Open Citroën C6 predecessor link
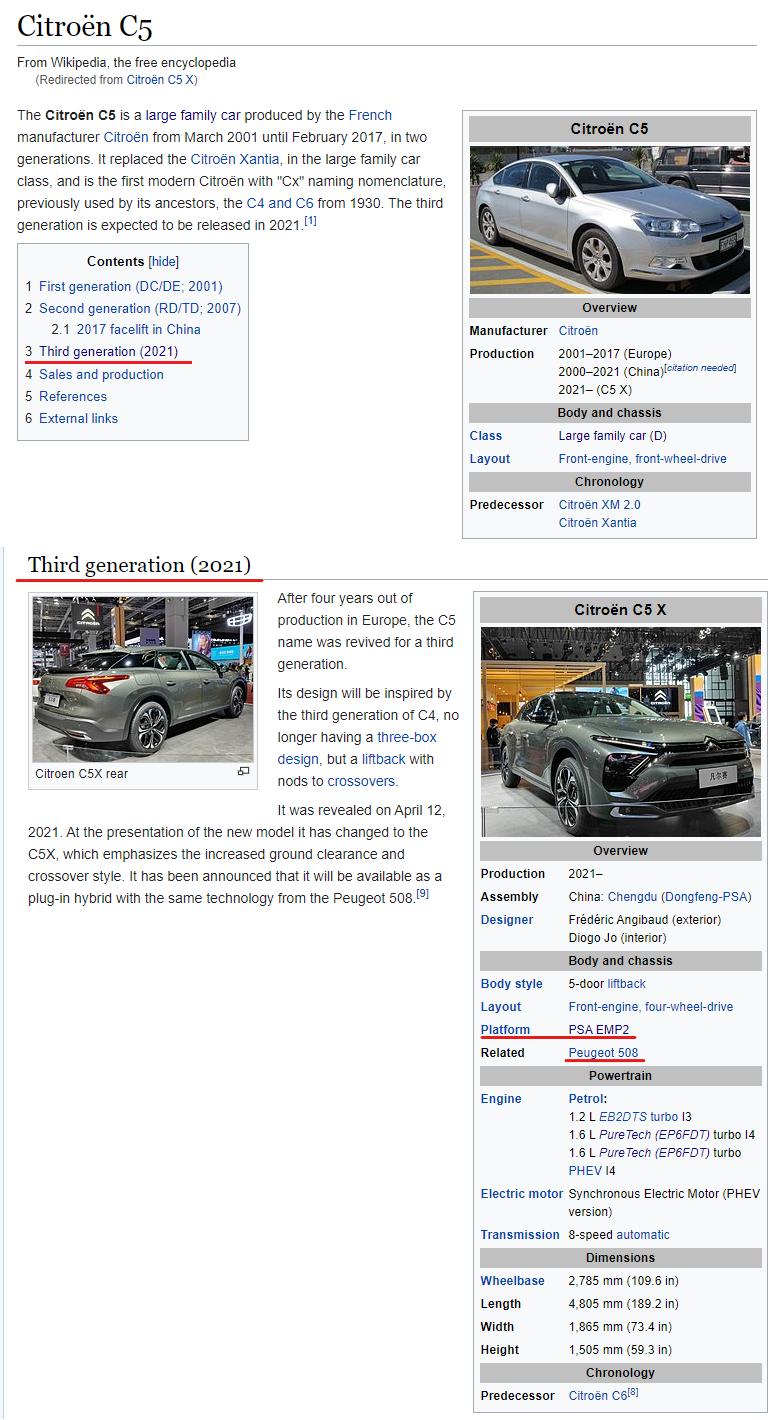 pos(598,1396)
